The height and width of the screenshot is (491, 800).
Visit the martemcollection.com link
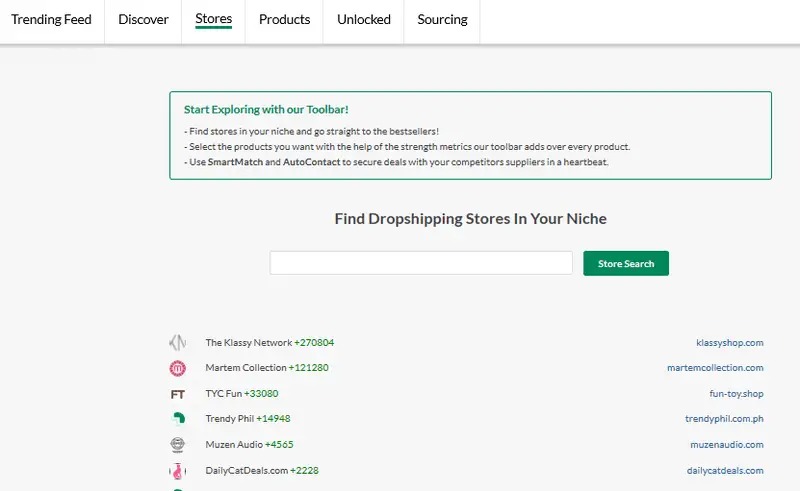point(715,368)
